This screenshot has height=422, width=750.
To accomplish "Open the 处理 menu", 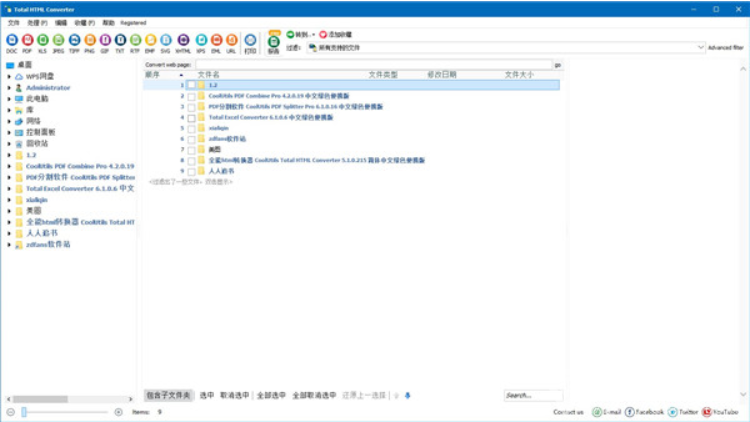I will 37,22.
